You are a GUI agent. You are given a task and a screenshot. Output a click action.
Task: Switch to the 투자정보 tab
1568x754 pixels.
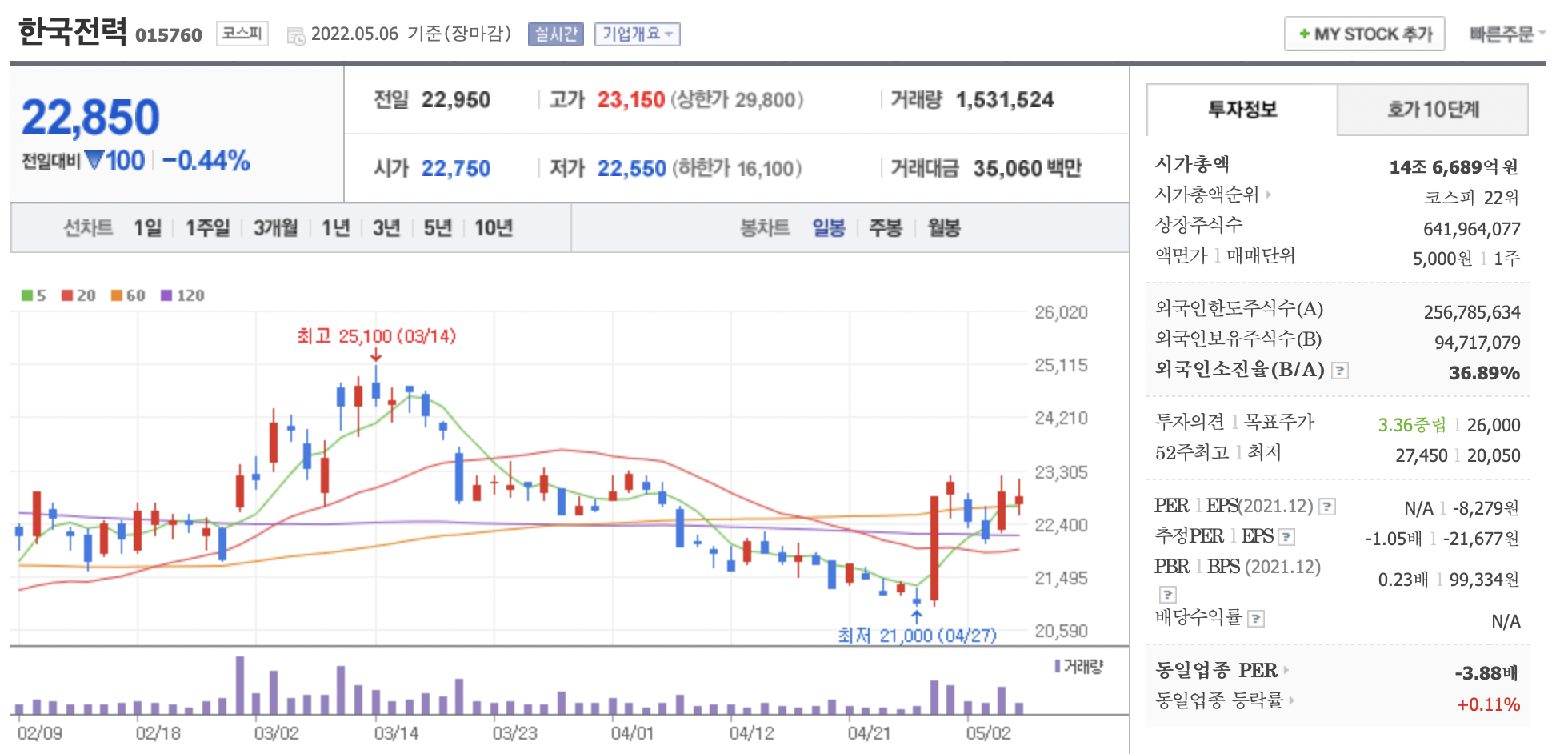(x=1242, y=110)
